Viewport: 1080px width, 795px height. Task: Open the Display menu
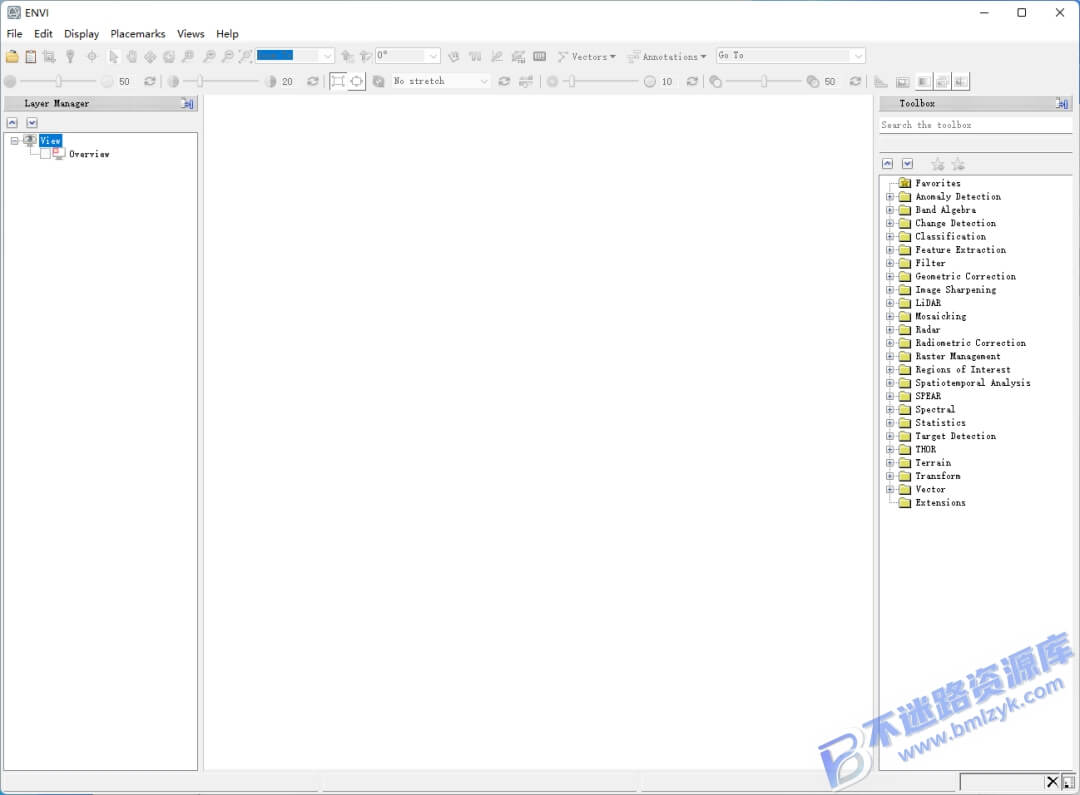tap(81, 34)
